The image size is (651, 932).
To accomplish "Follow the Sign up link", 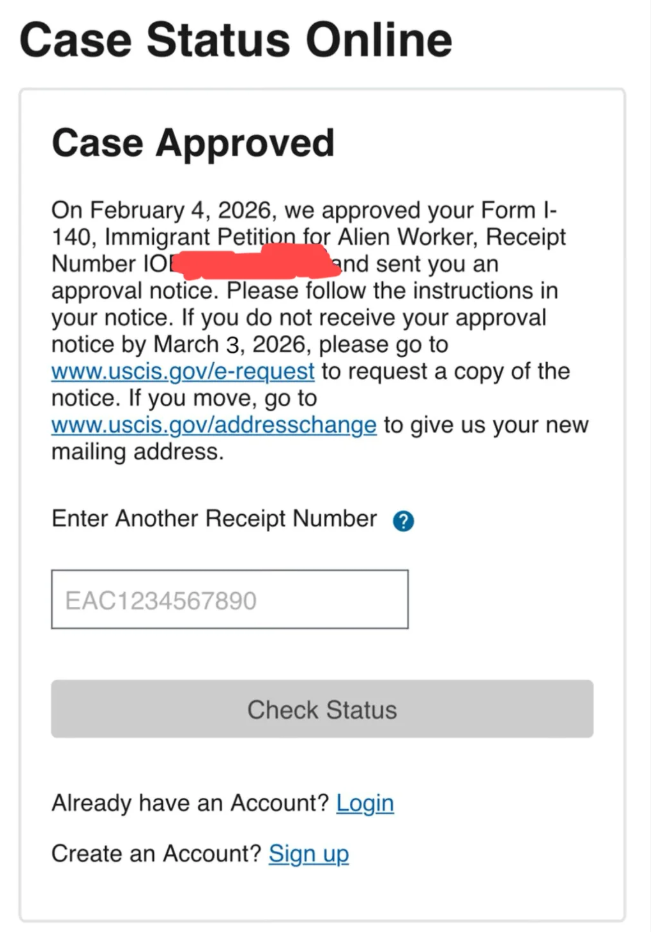I will (x=309, y=854).
